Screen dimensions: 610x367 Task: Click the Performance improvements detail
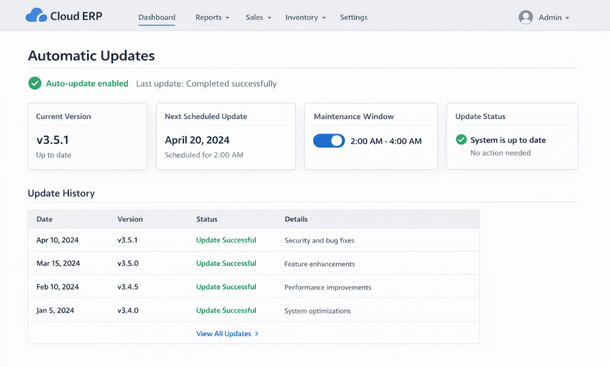(x=328, y=287)
